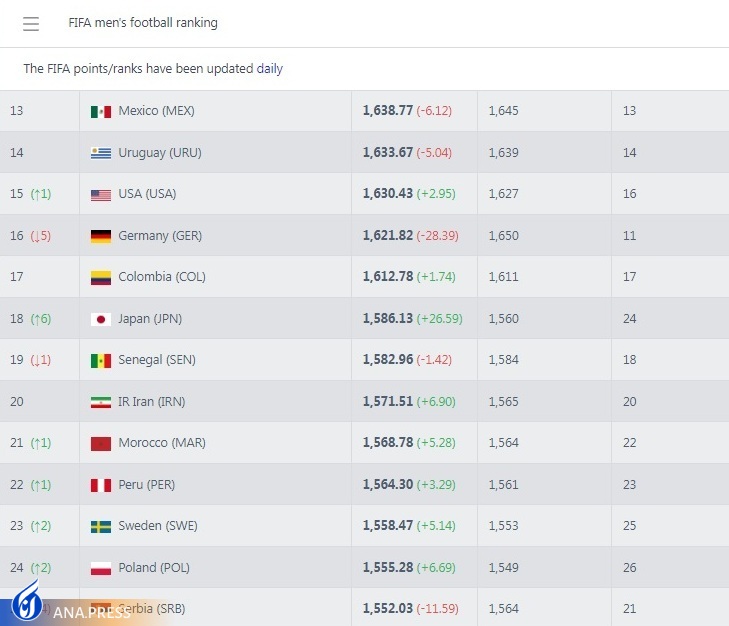Open the Morocco (MAR) team link
Screen dimensions: 729x626
click(x=162, y=443)
